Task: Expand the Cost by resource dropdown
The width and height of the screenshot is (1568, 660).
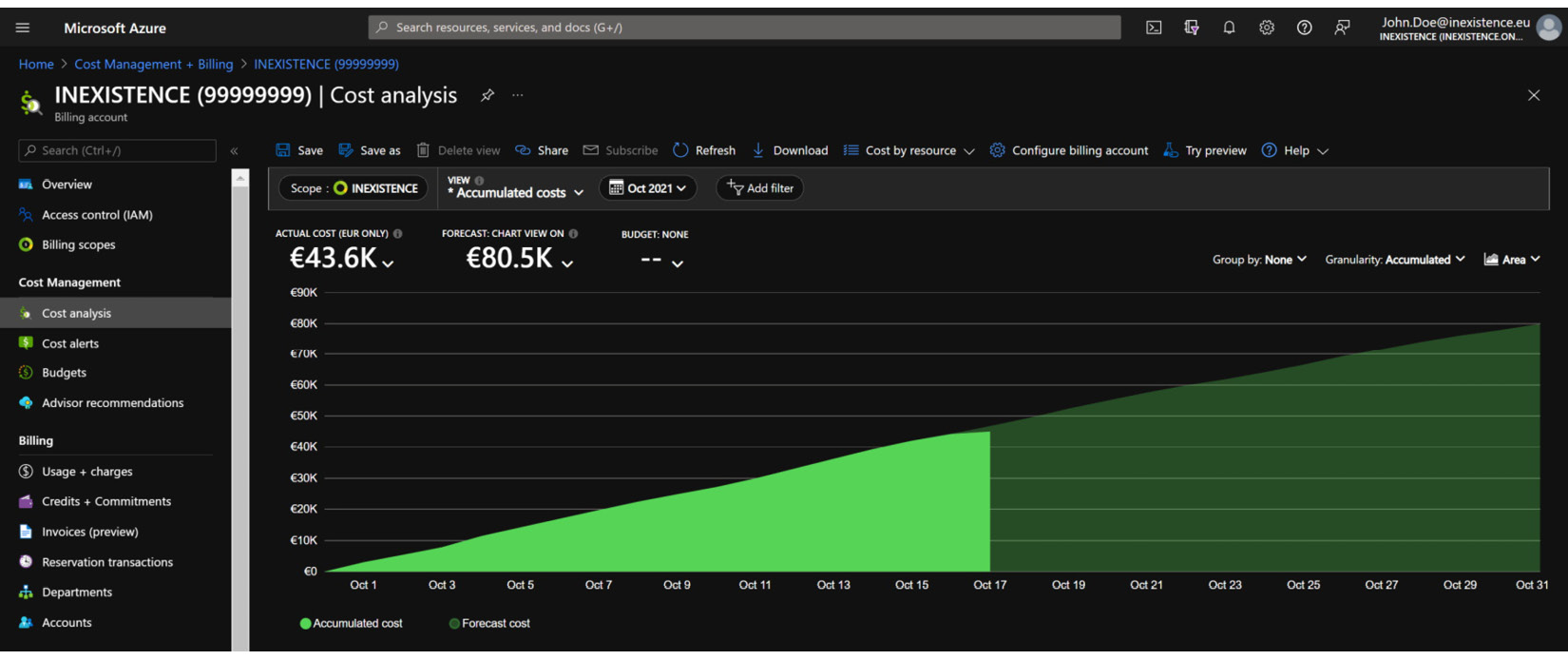Action: (x=909, y=150)
